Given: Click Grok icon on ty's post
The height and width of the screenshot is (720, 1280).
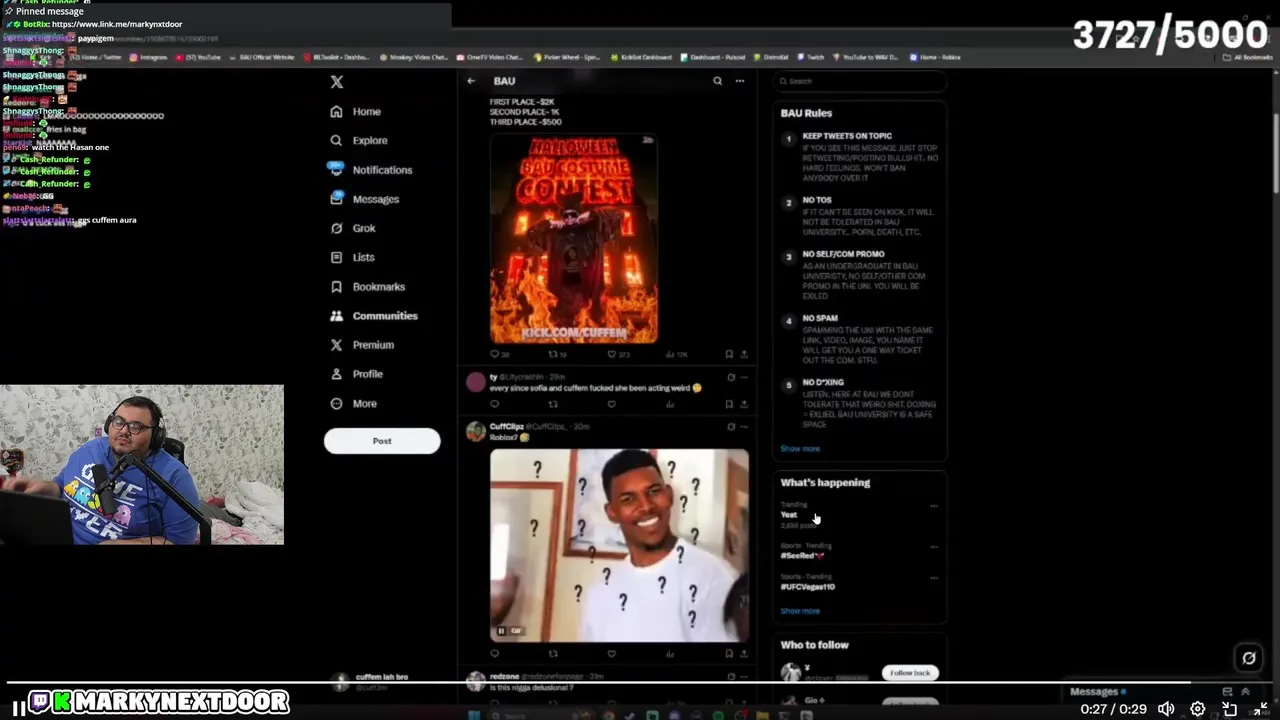Looking at the screenshot, I should [x=731, y=377].
